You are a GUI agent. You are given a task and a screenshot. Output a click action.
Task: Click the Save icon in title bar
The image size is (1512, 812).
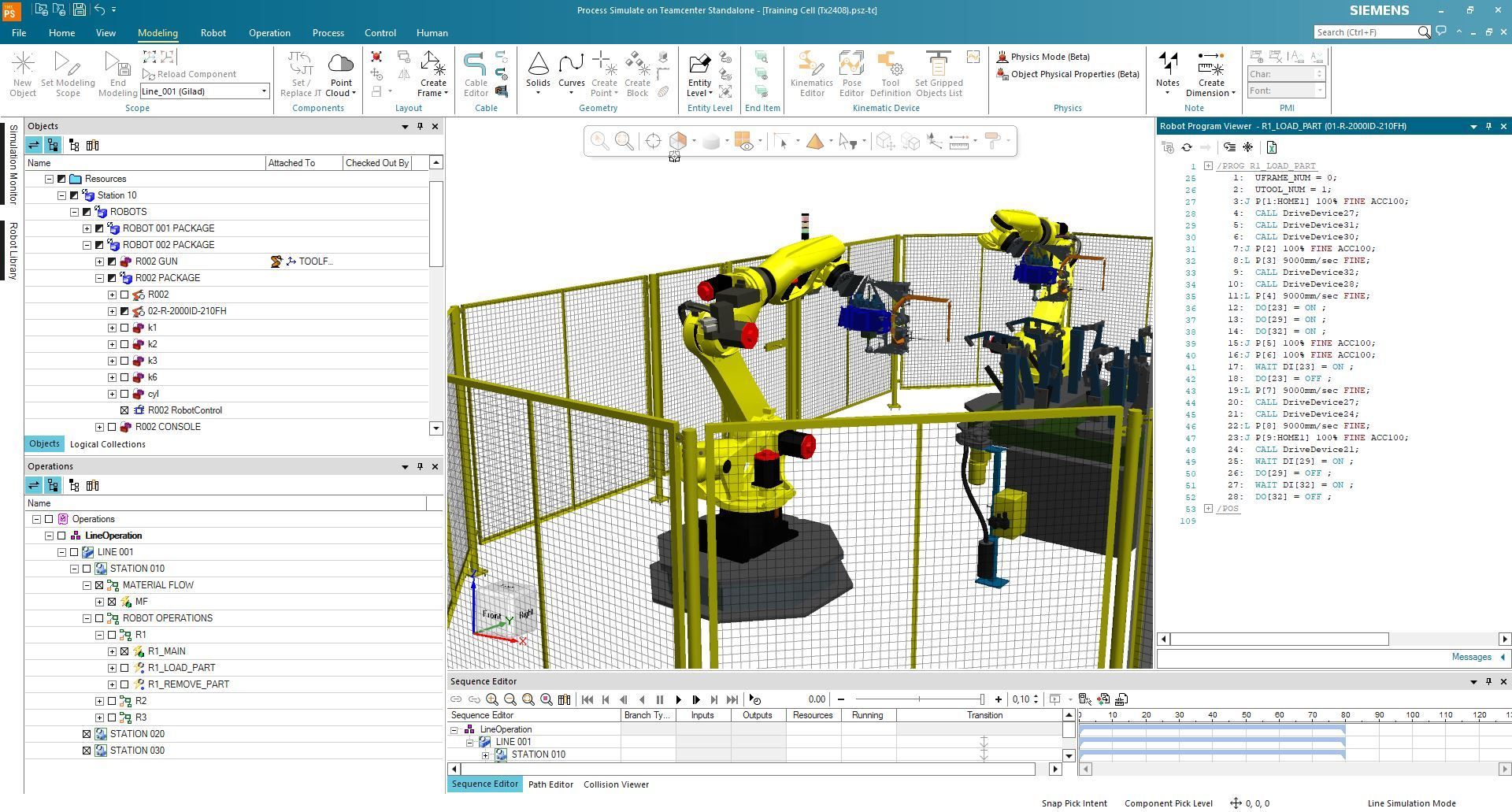click(x=79, y=10)
